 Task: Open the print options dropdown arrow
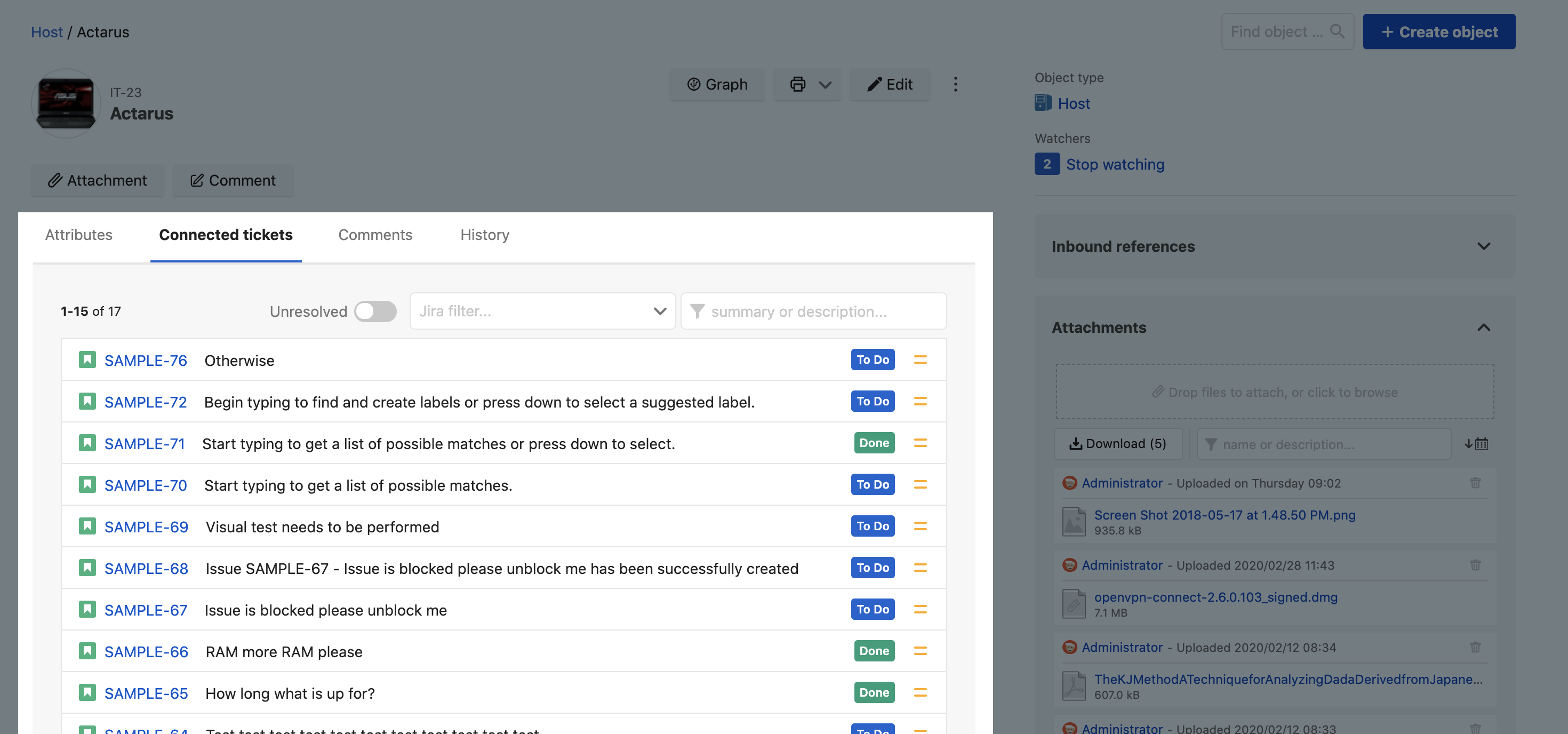click(x=825, y=85)
